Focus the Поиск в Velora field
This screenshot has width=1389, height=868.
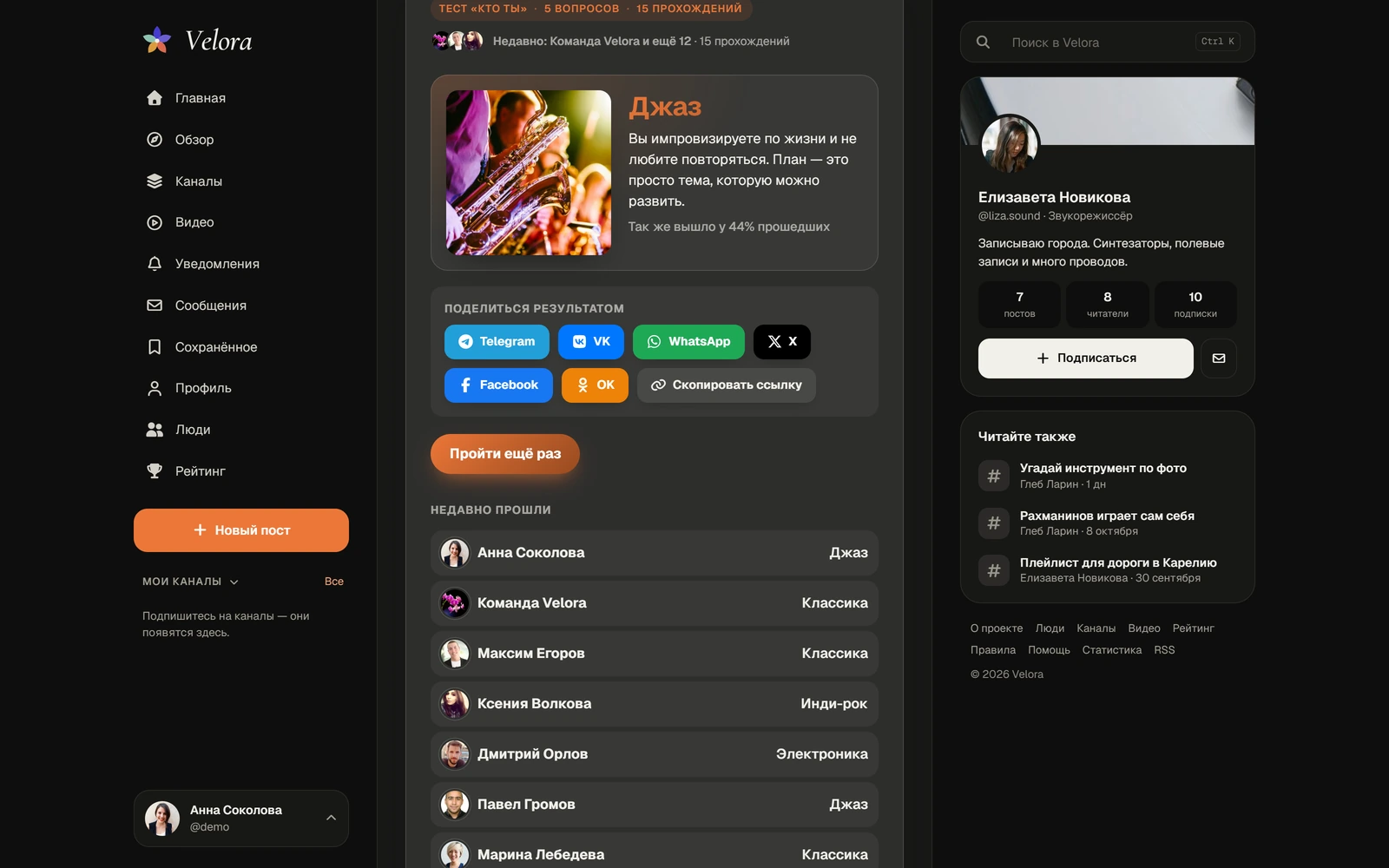point(1108,42)
